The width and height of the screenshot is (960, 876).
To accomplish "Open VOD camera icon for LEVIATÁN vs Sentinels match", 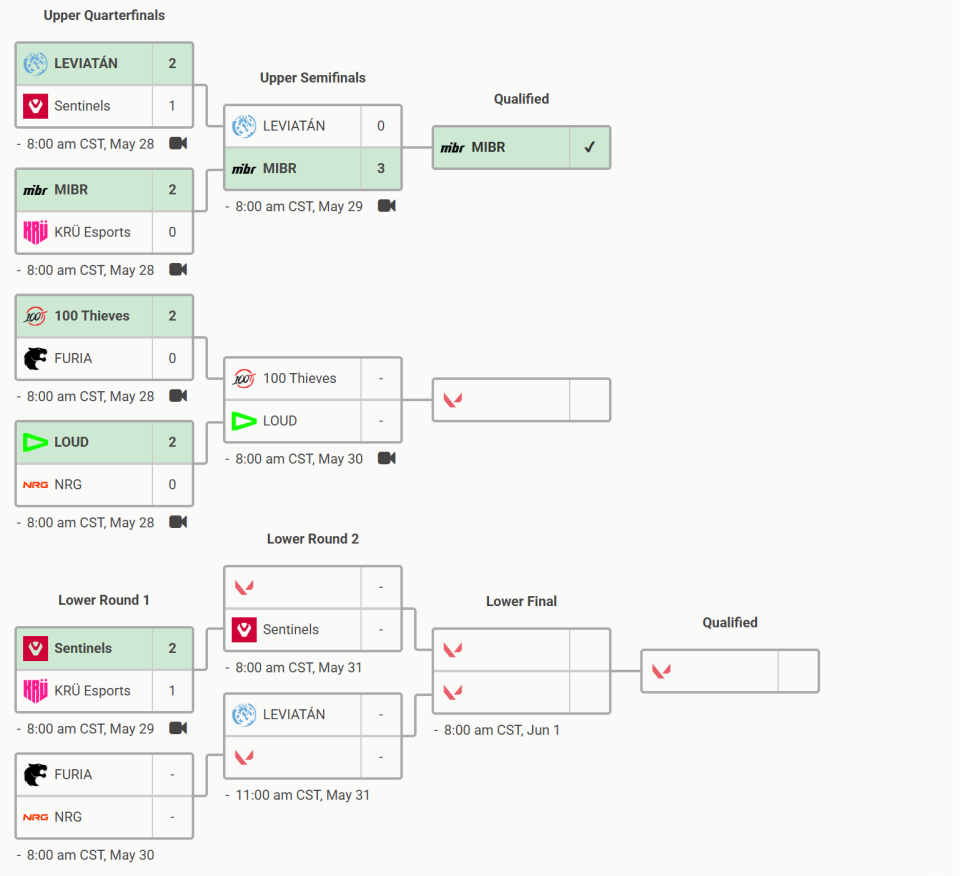I will click(x=178, y=143).
